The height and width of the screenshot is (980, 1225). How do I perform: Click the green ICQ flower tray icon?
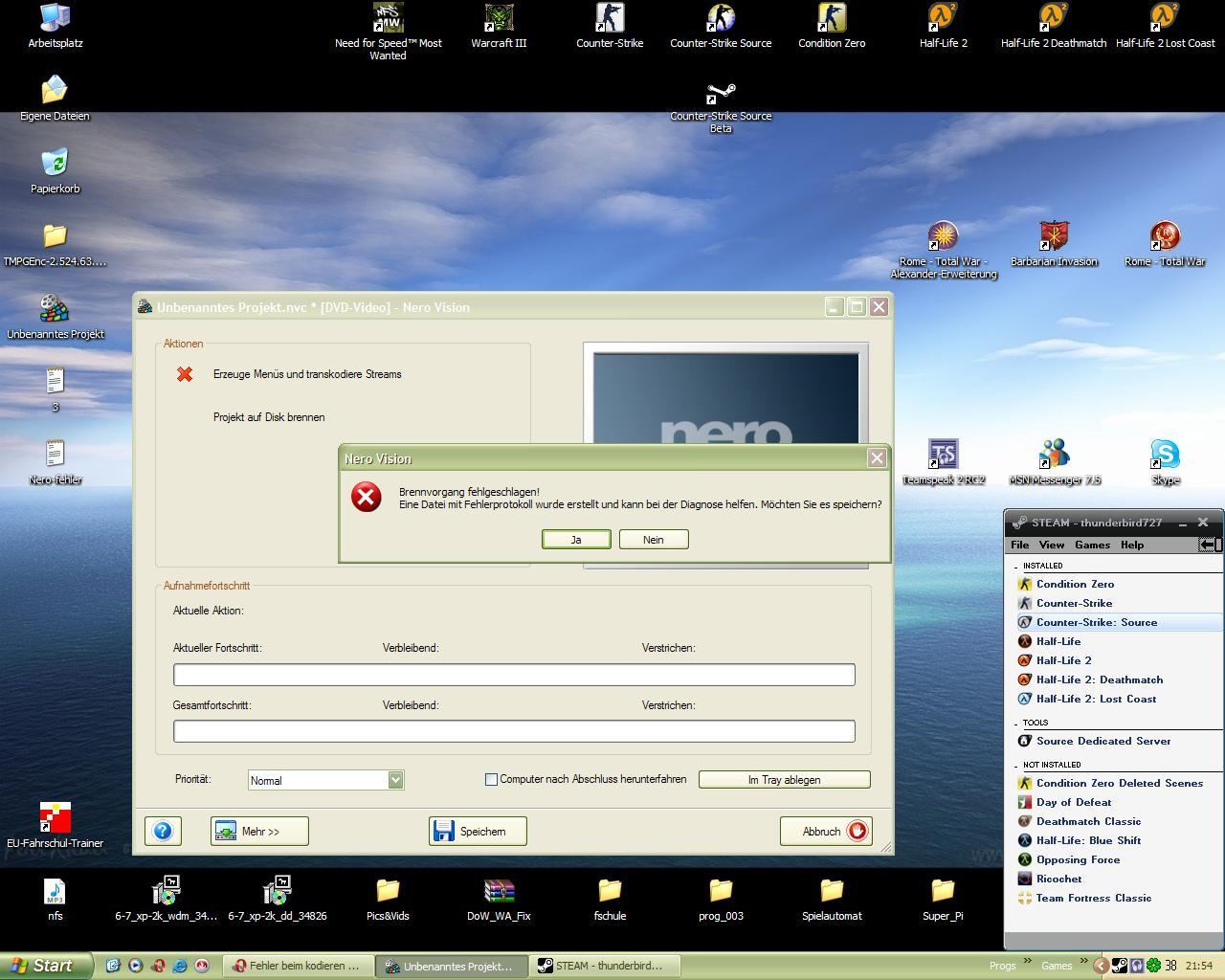1153,966
